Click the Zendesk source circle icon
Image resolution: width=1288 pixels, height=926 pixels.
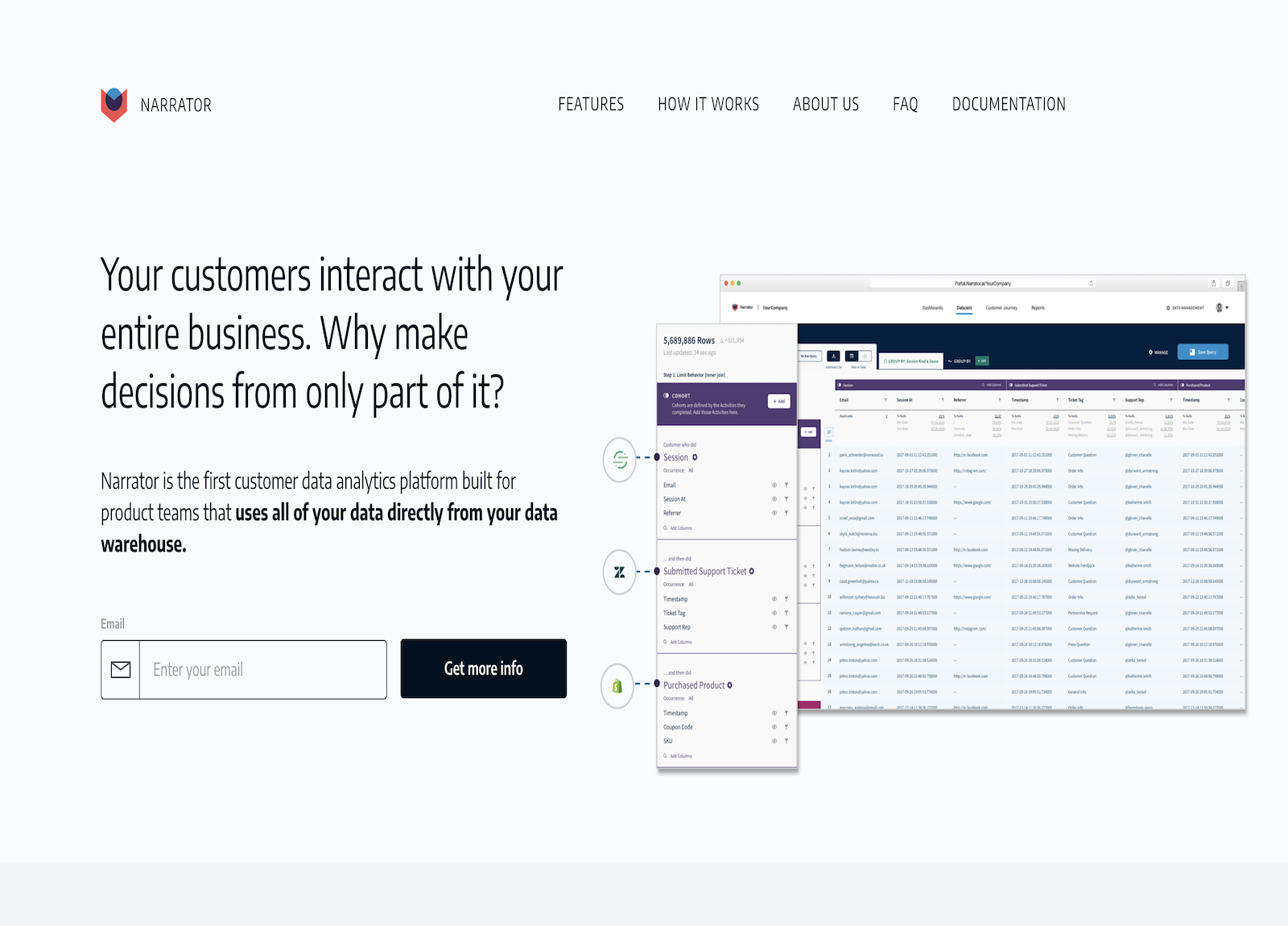[620, 573]
